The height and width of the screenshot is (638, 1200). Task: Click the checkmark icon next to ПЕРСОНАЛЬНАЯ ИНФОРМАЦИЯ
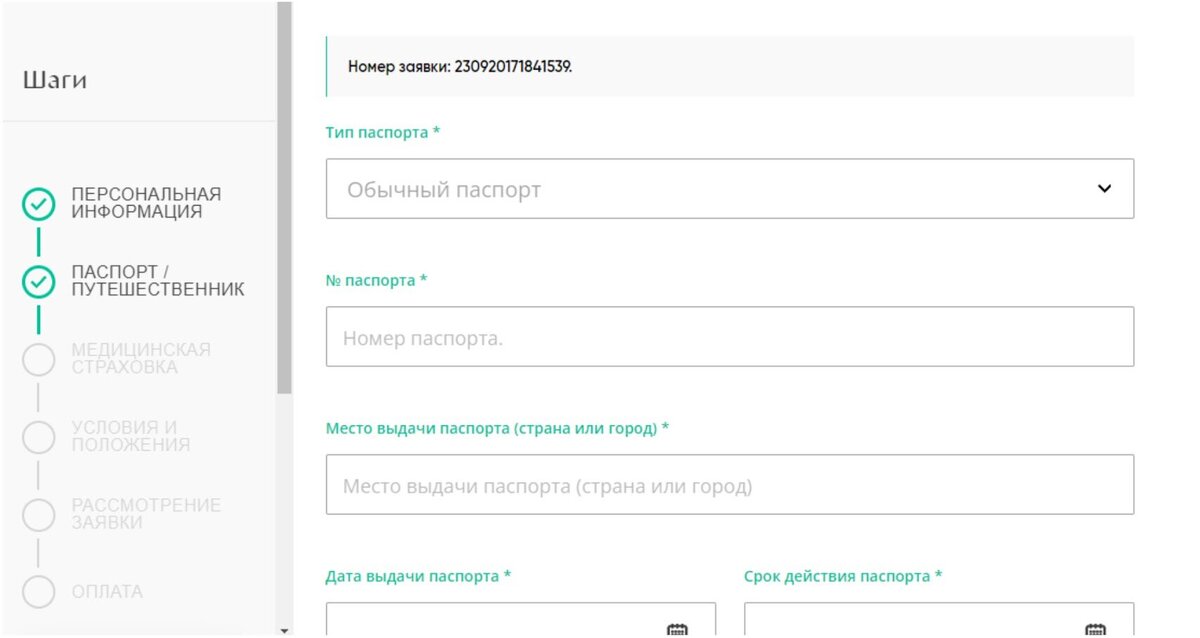38,203
